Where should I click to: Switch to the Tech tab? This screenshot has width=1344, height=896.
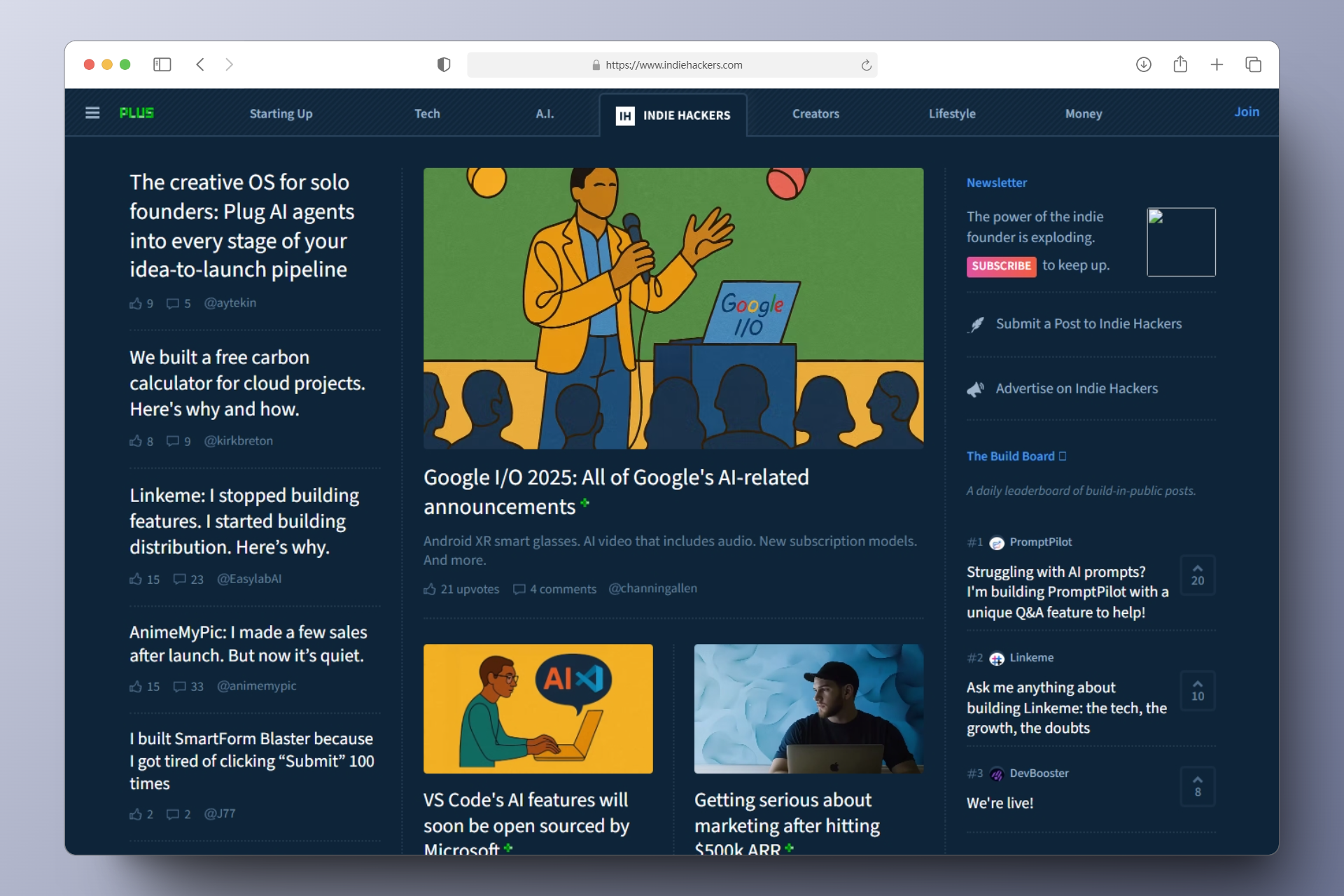click(427, 113)
